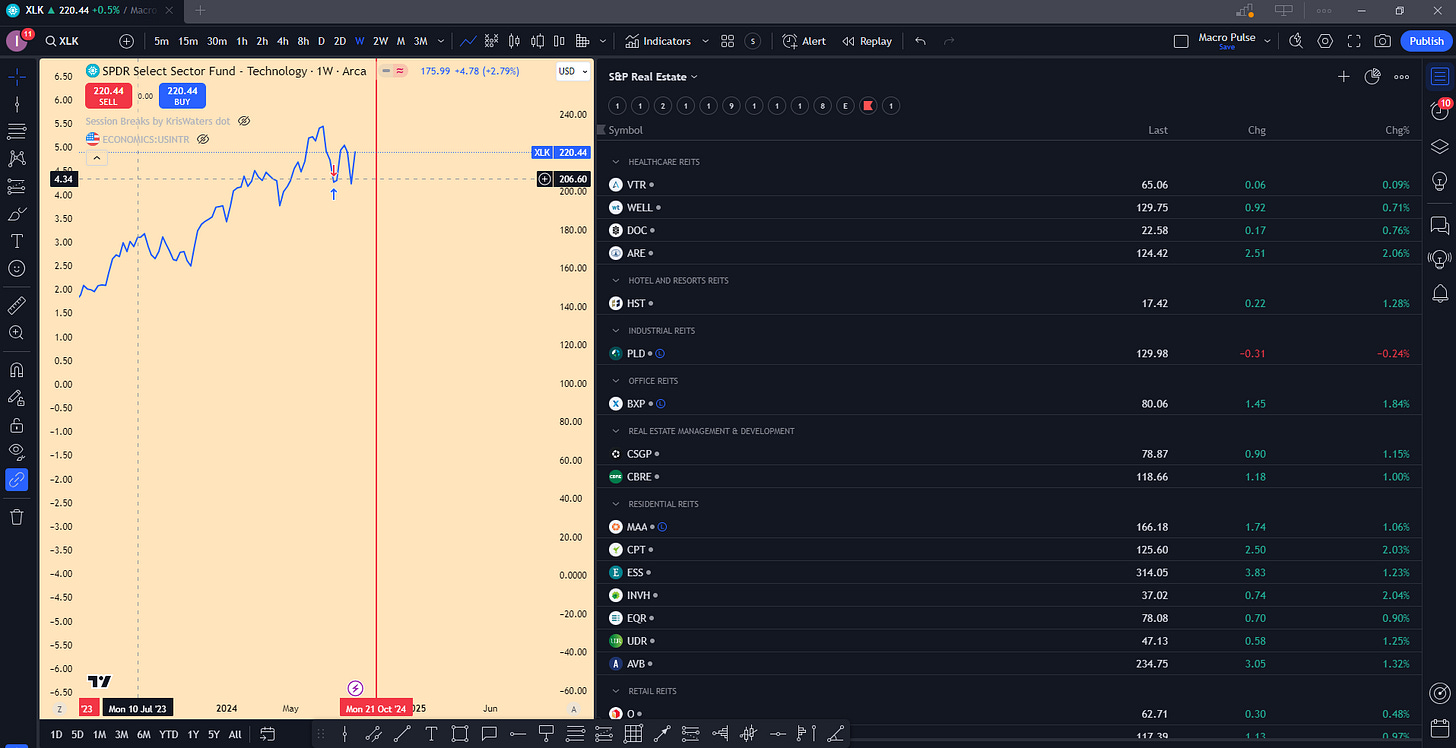Hide all drawings with eye icon
Viewport: 1456px width, 748px height.
tap(17, 452)
